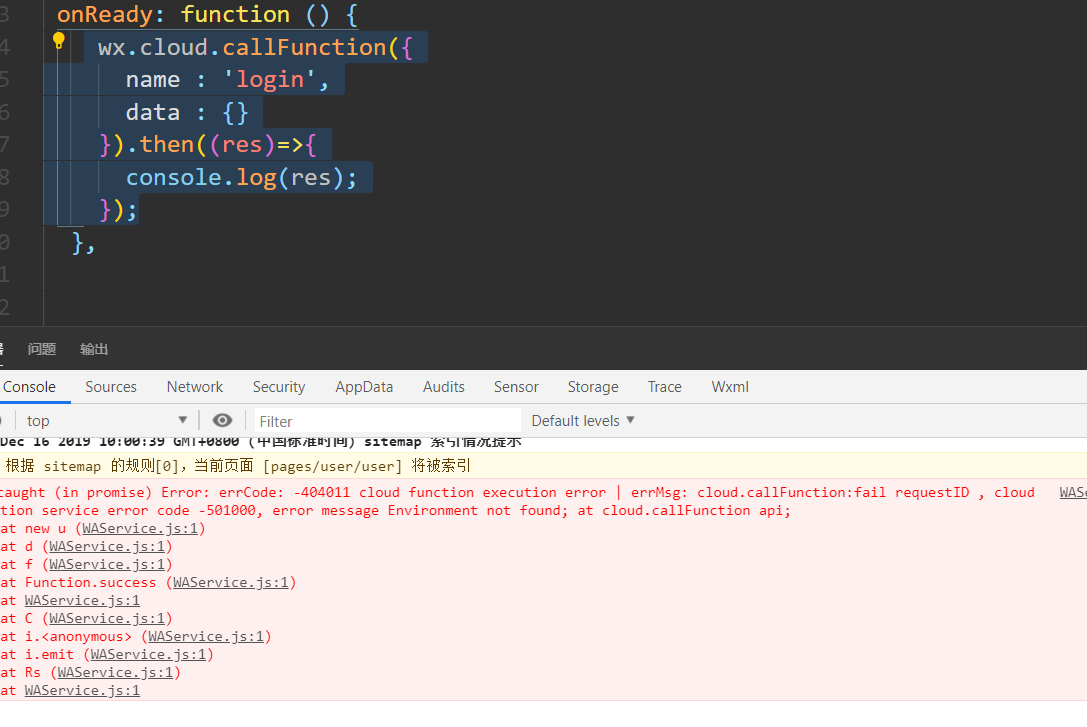Click the lightbulb quick-fix icon
The height and width of the screenshot is (727, 1087).
coord(59,41)
